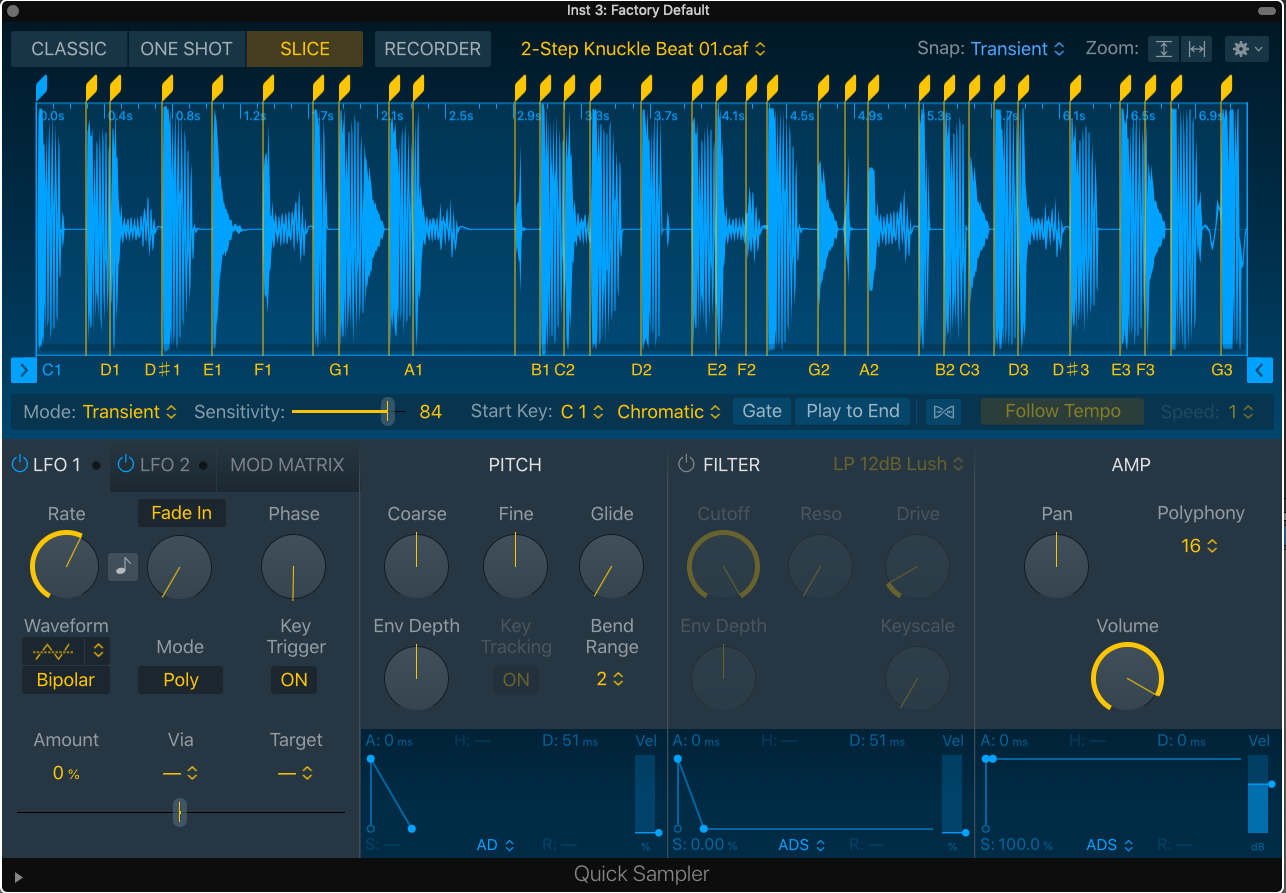Click the Filter Cutoff knob

point(724,566)
